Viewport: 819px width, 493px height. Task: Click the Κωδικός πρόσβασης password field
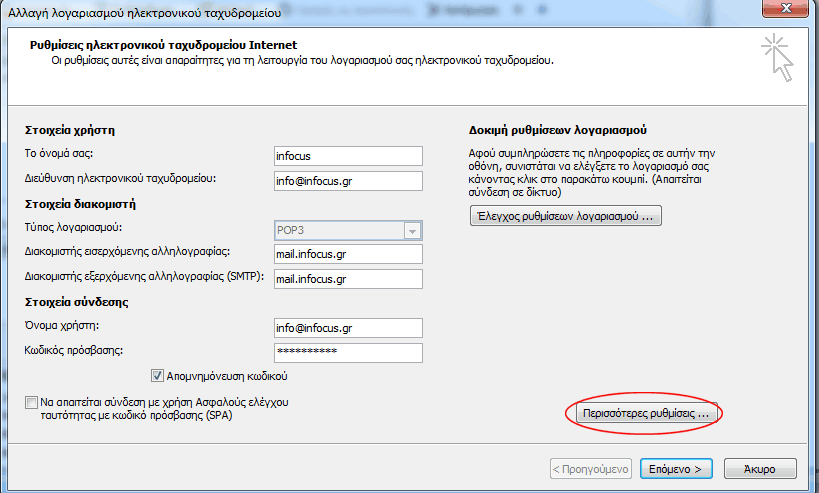pos(348,353)
